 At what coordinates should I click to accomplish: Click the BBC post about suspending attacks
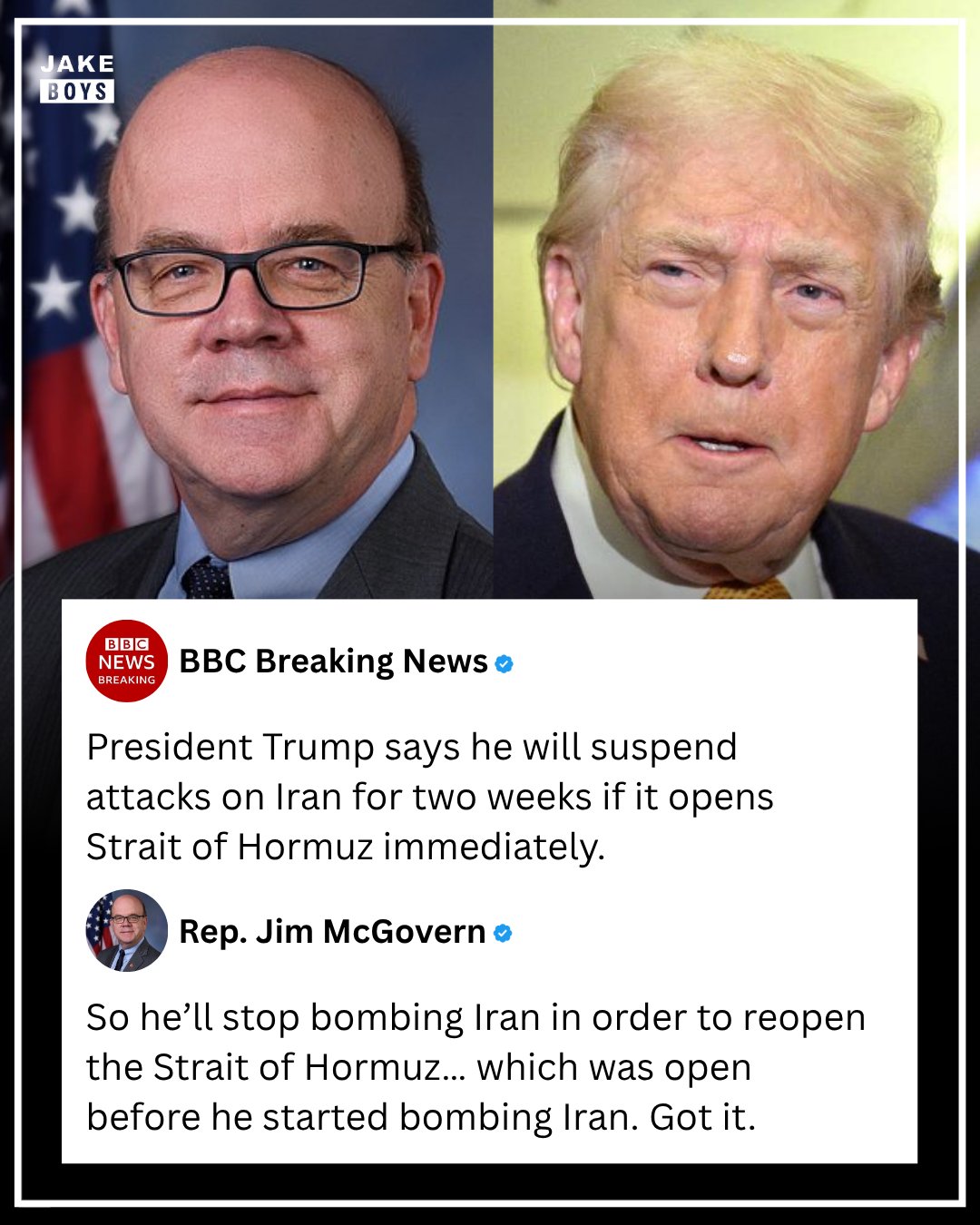[429, 797]
